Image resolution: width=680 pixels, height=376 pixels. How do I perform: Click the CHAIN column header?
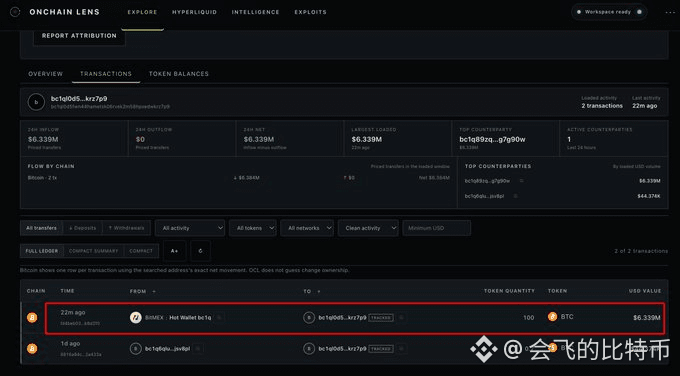pos(36,291)
